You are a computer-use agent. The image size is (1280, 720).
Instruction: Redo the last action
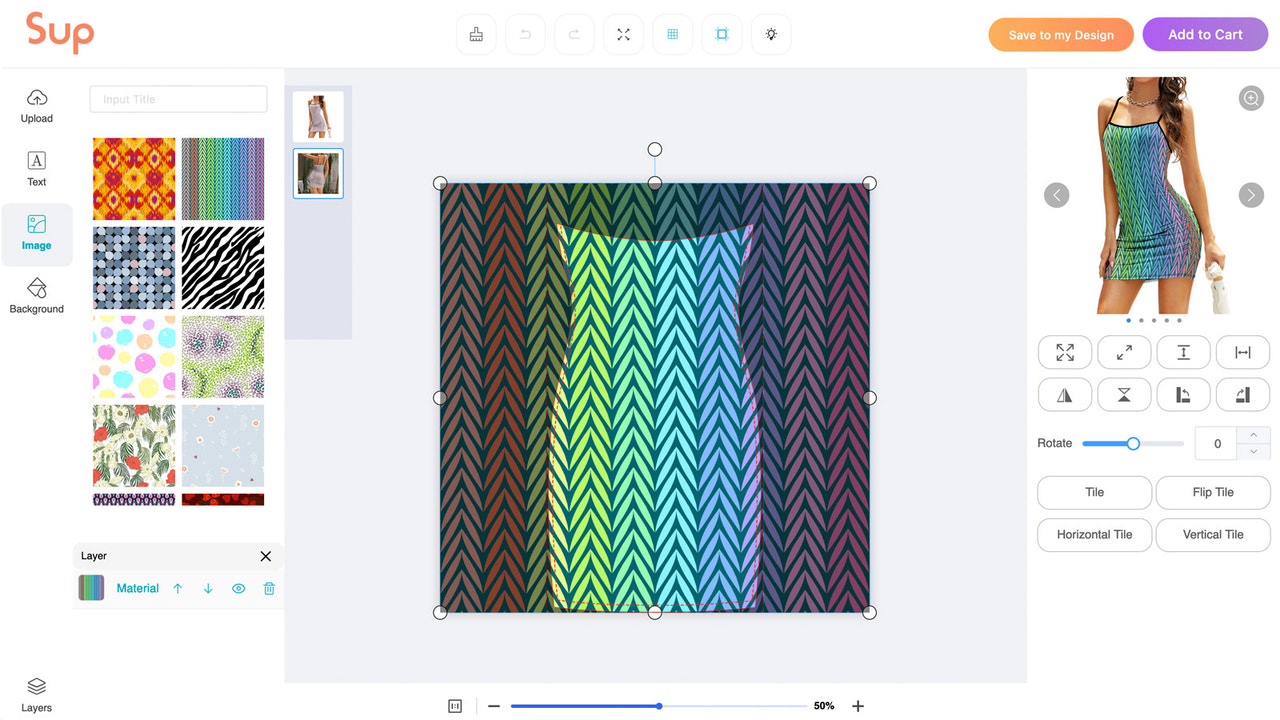[574, 34]
